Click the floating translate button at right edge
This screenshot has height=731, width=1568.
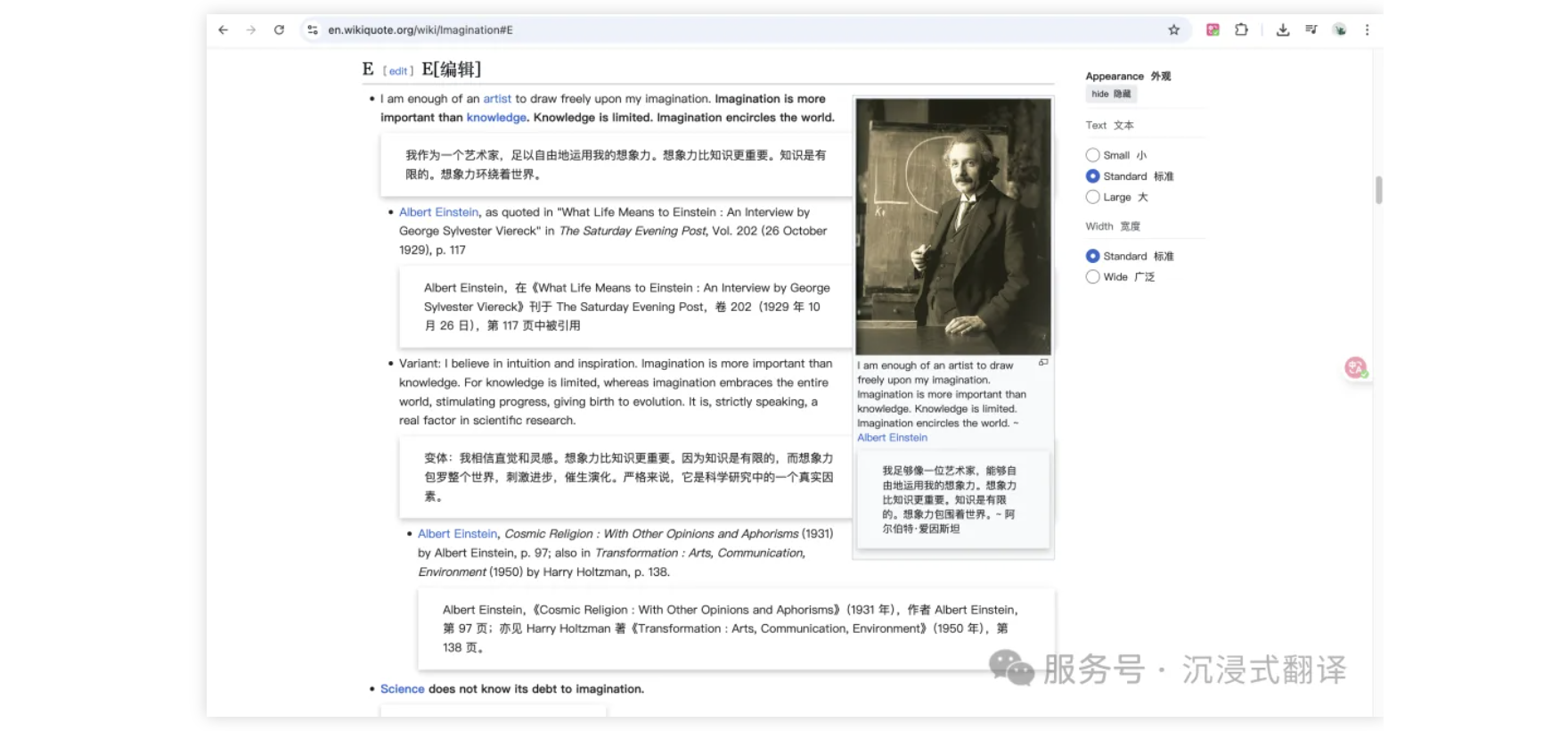pos(1355,367)
